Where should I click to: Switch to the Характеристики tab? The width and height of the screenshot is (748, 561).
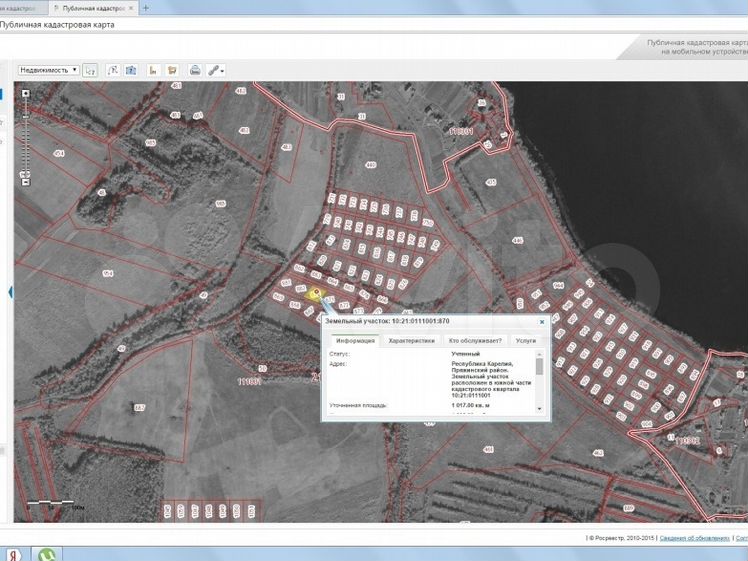[411, 341]
